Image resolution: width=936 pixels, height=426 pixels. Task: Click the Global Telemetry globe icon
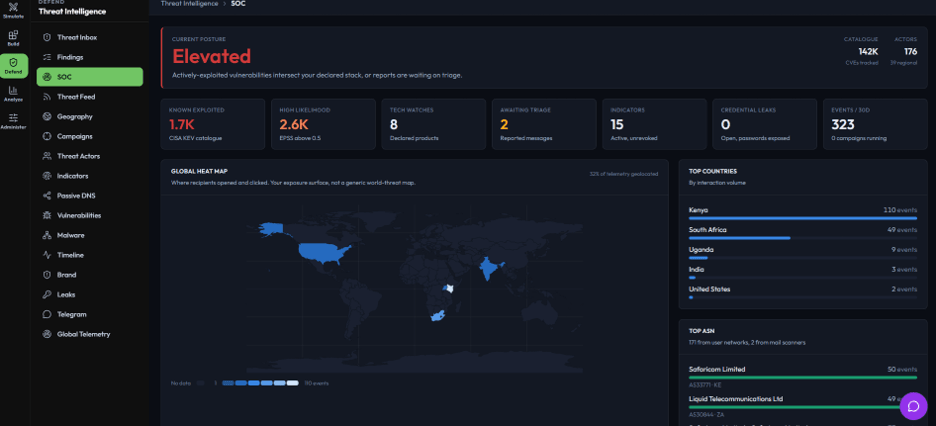tap(47, 334)
